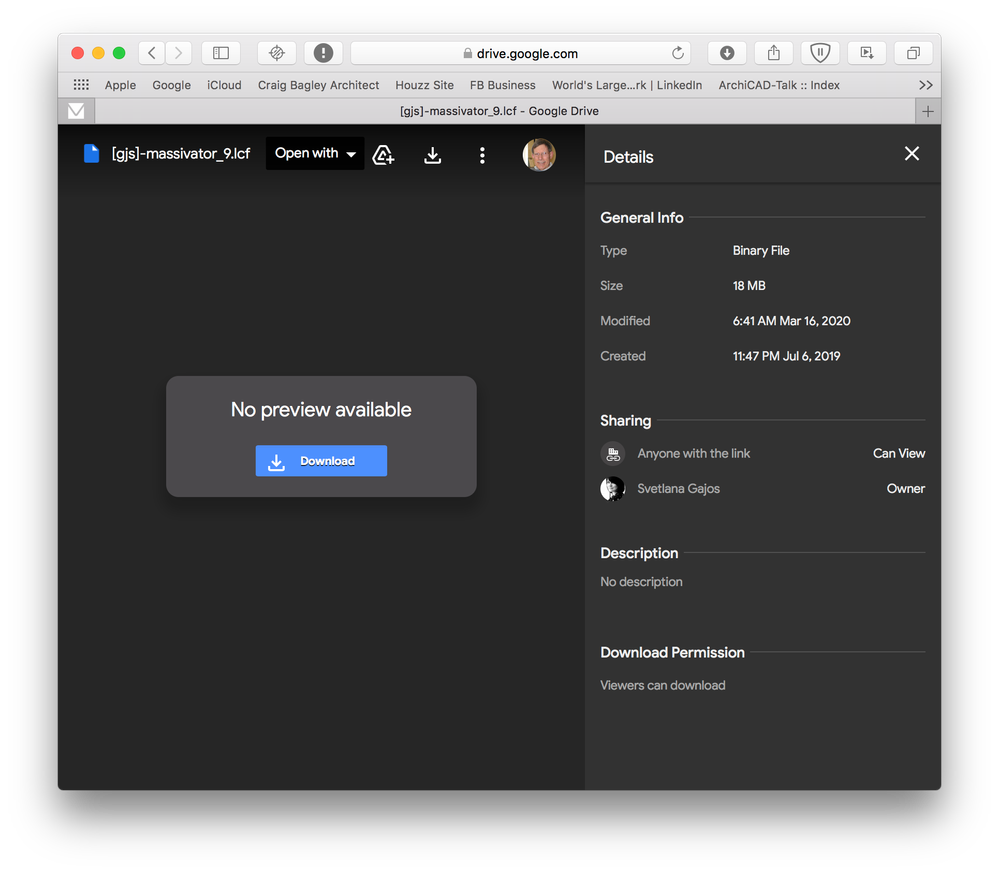Click 'Viewers can download' text
The image size is (999, 873).
point(663,685)
